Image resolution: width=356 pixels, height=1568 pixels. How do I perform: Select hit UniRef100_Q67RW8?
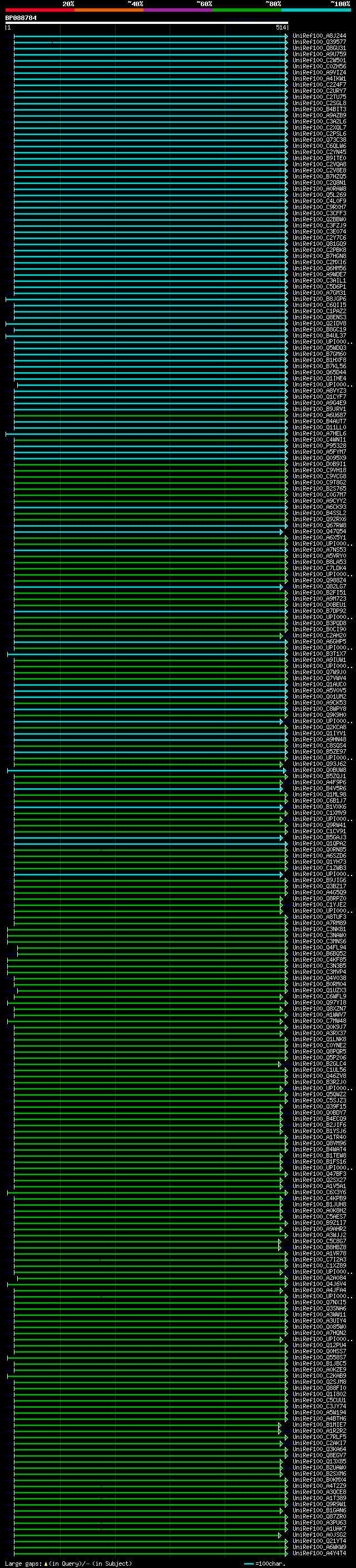point(319,525)
